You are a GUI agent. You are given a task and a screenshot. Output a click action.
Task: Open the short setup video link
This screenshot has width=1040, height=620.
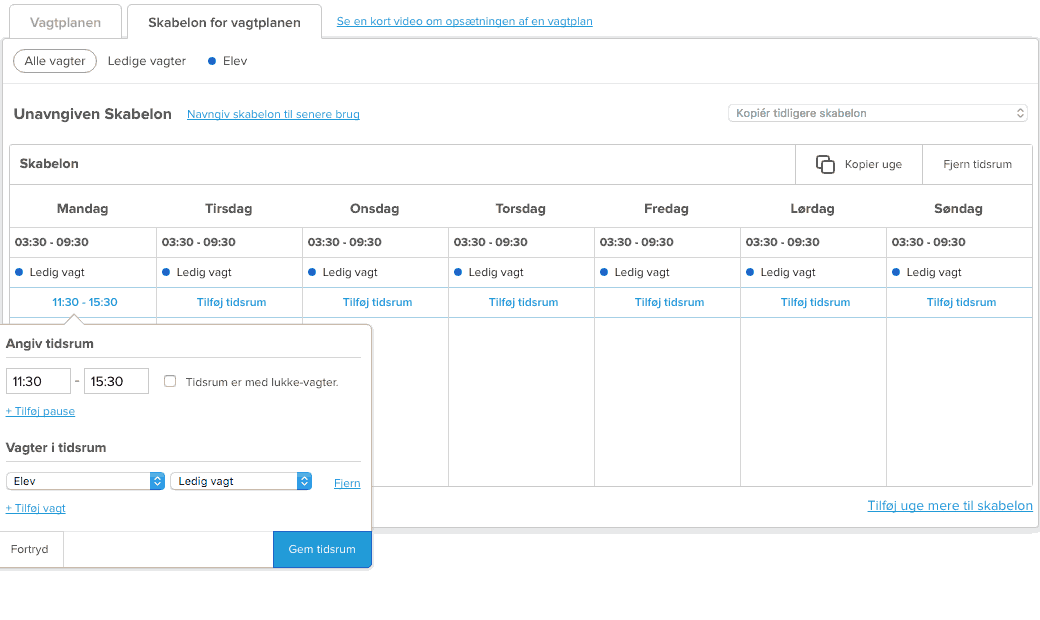point(463,21)
